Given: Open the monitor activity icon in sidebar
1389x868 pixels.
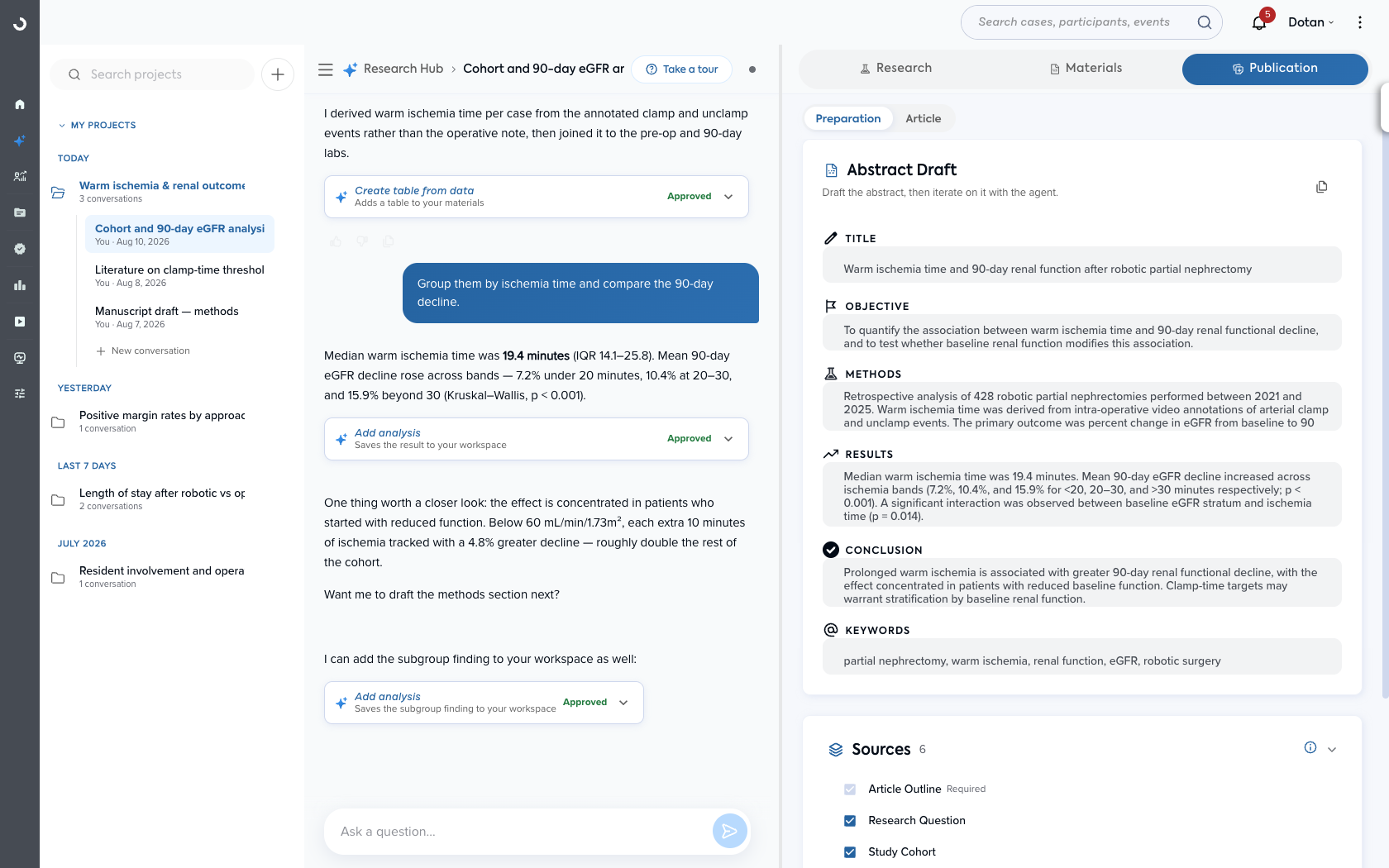Looking at the screenshot, I should pos(20,358).
